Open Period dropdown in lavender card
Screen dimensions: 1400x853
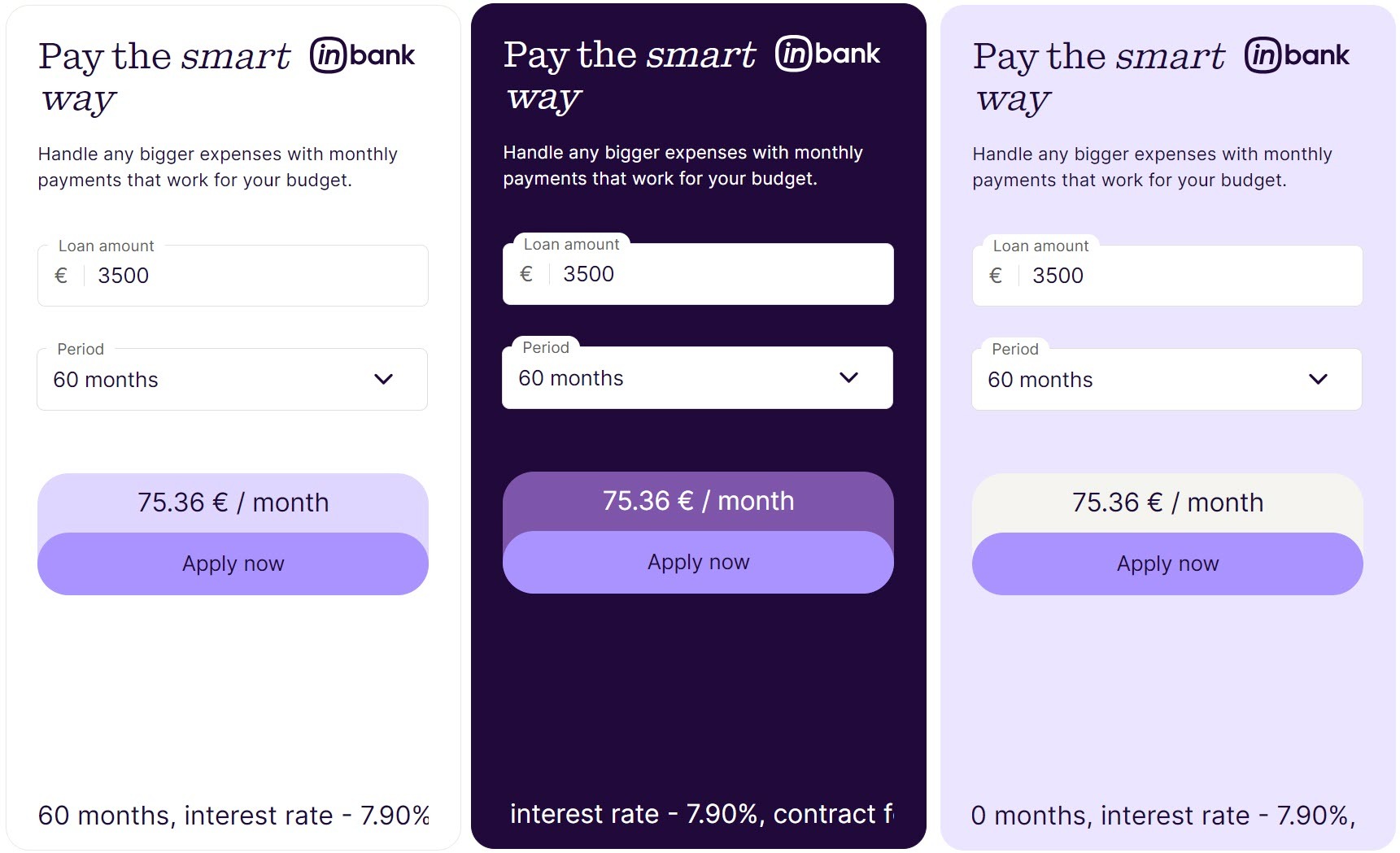[1167, 380]
